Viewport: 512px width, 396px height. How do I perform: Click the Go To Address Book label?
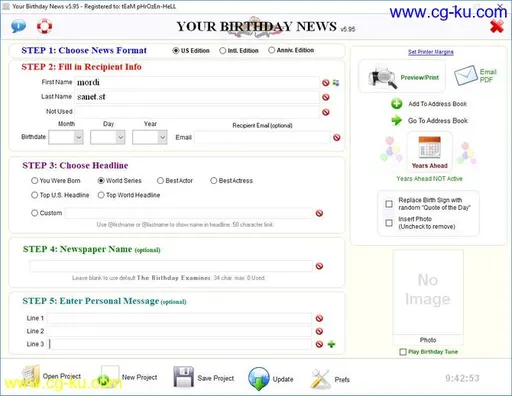438,121
